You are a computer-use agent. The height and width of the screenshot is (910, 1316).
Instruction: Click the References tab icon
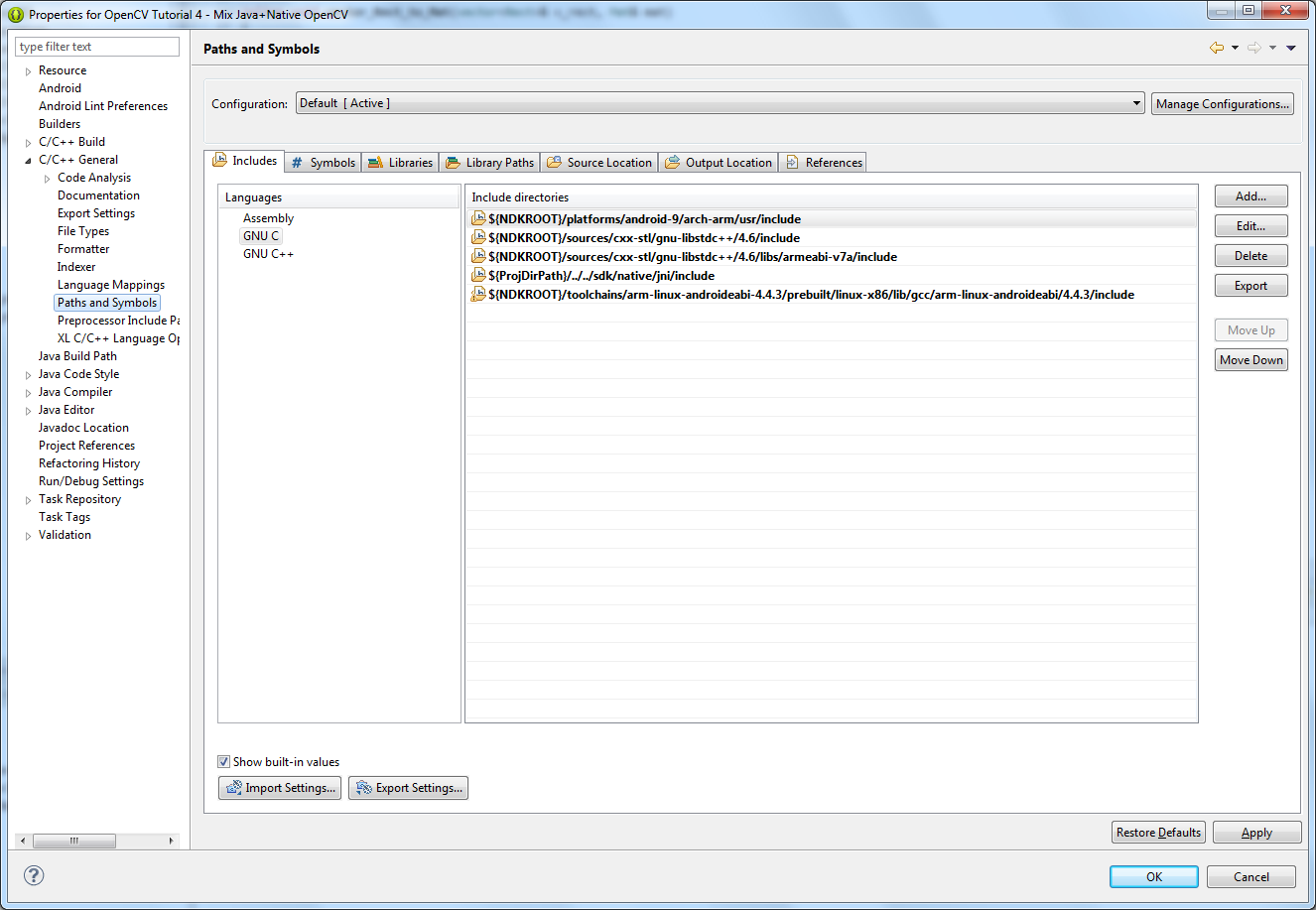[792, 163]
